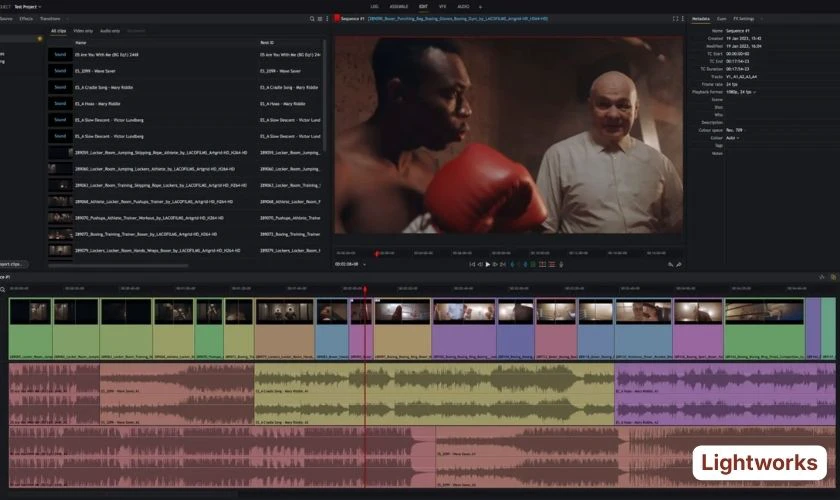Click the red playhead marker on viewer scrub bar

point(377,253)
